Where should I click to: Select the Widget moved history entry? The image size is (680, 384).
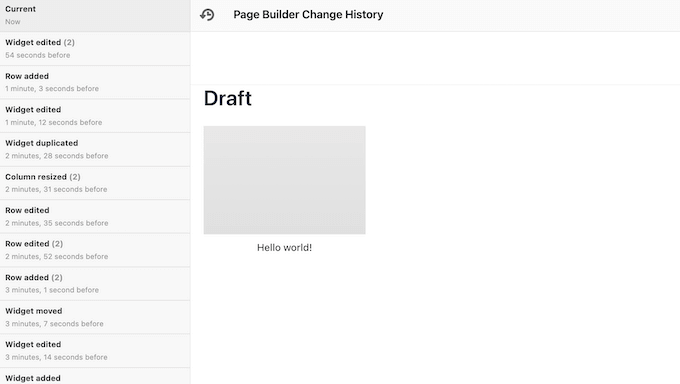(x=95, y=317)
